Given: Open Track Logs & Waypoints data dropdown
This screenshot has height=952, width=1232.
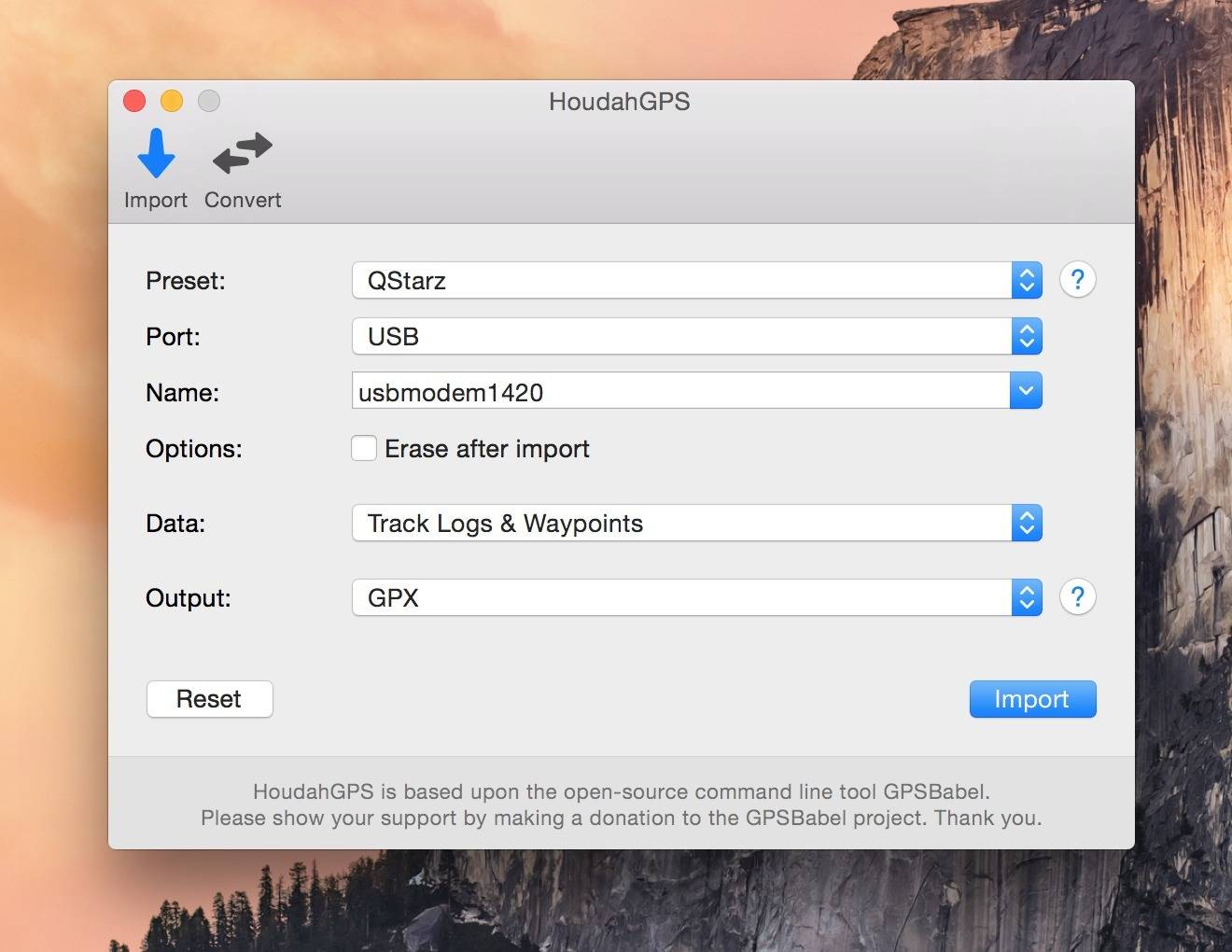Looking at the screenshot, I should tap(696, 523).
